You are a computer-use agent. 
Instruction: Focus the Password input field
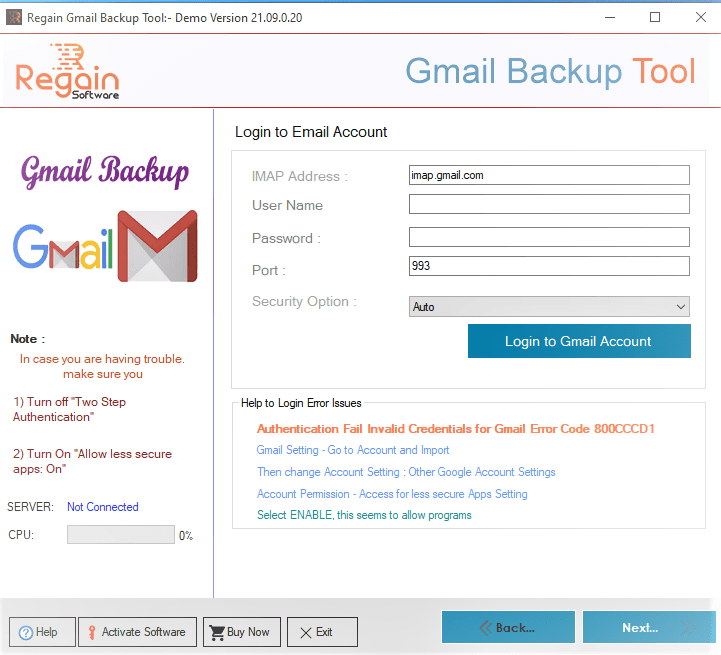pyautogui.click(x=549, y=237)
